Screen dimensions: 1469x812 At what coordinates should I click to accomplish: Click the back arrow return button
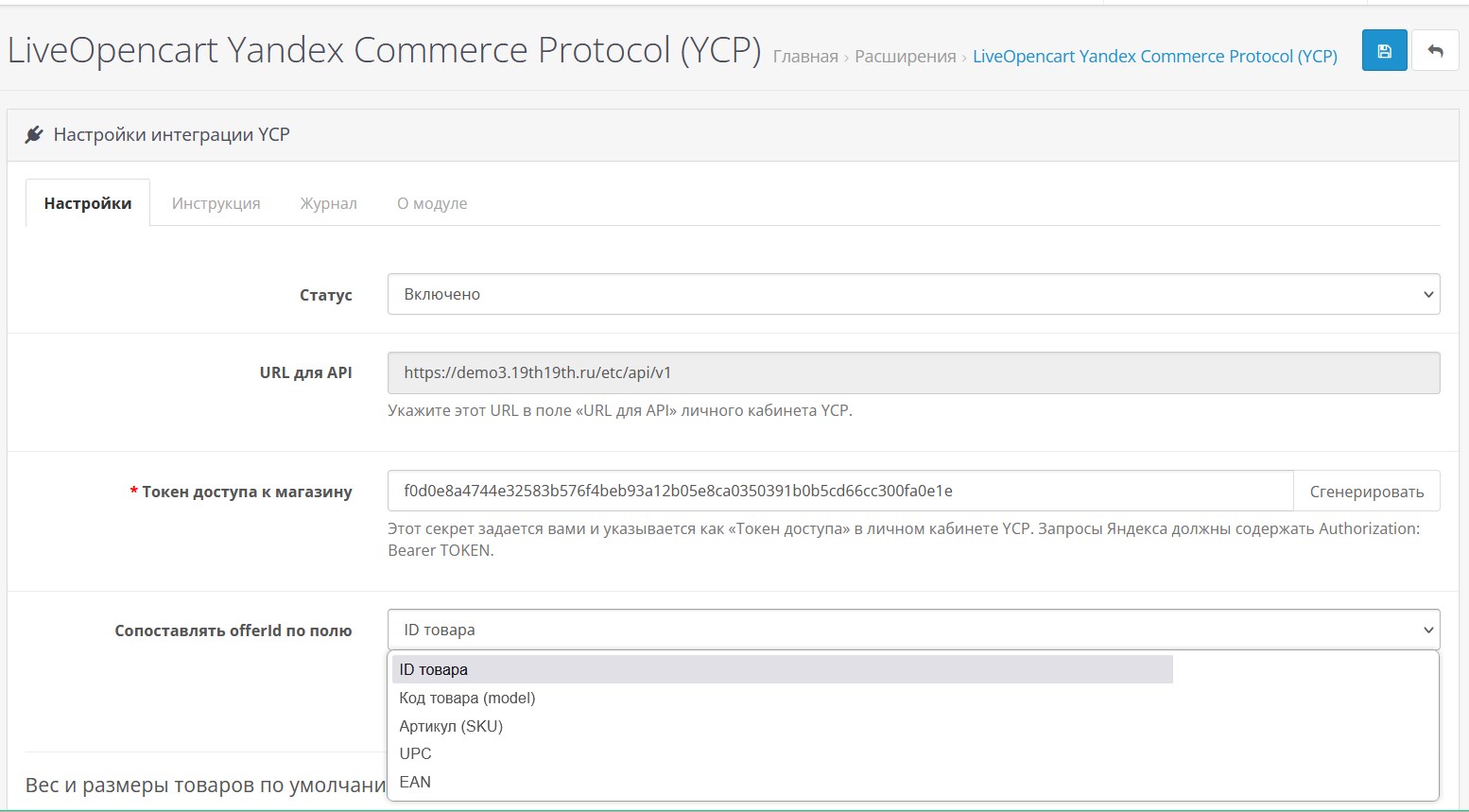point(1435,51)
